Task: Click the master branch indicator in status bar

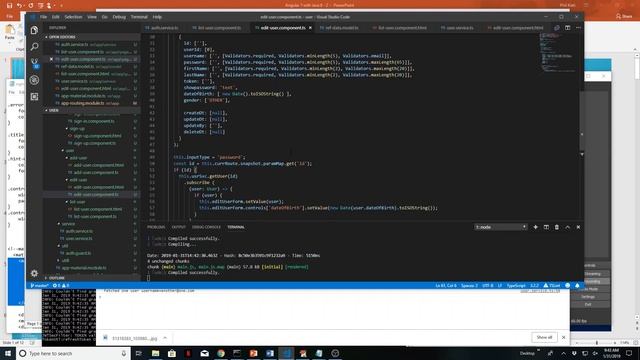Action: [40, 285]
